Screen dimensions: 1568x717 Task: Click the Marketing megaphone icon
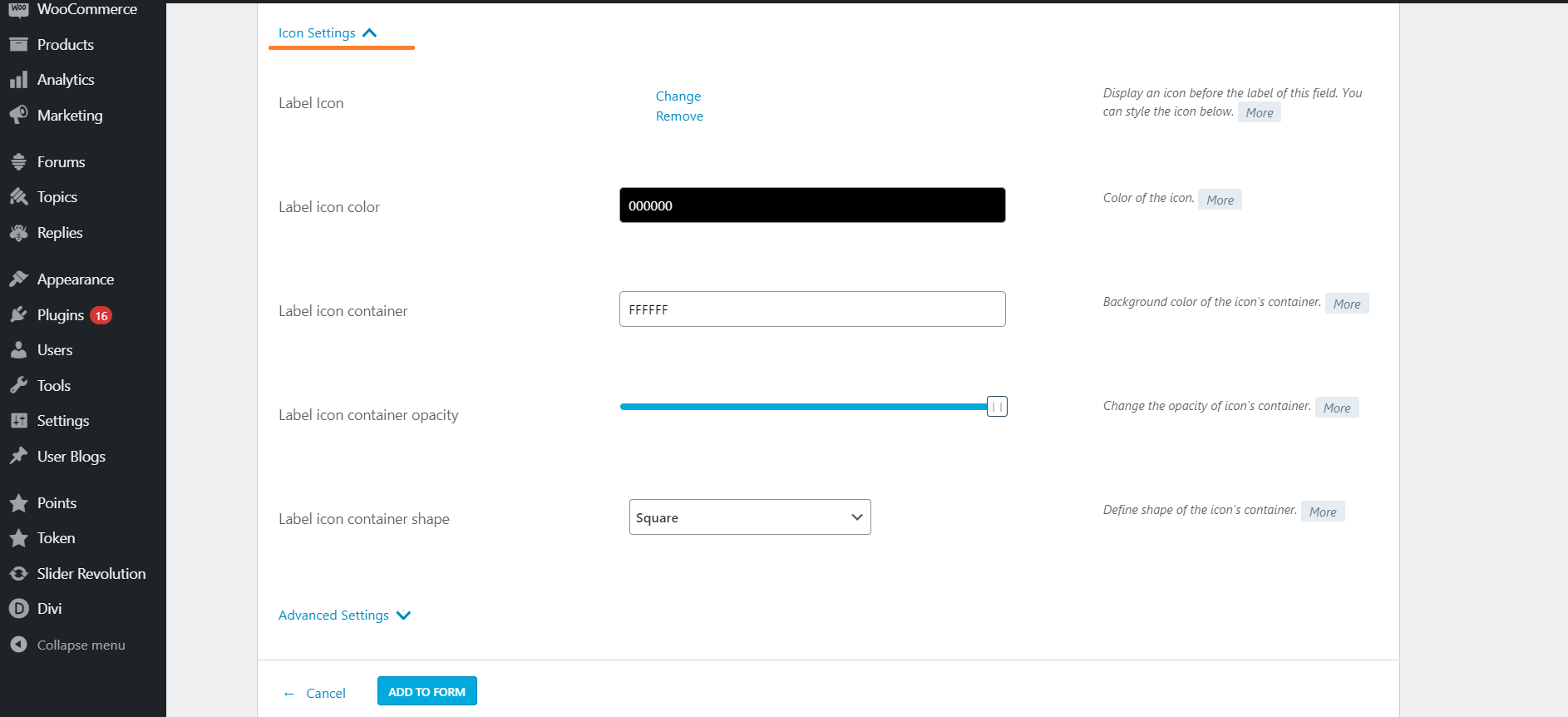click(18, 115)
